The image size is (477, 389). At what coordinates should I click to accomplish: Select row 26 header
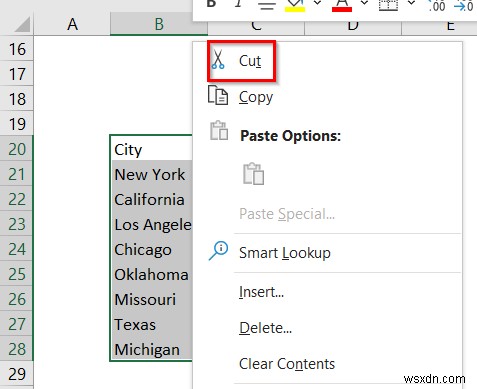[x=17, y=299]
